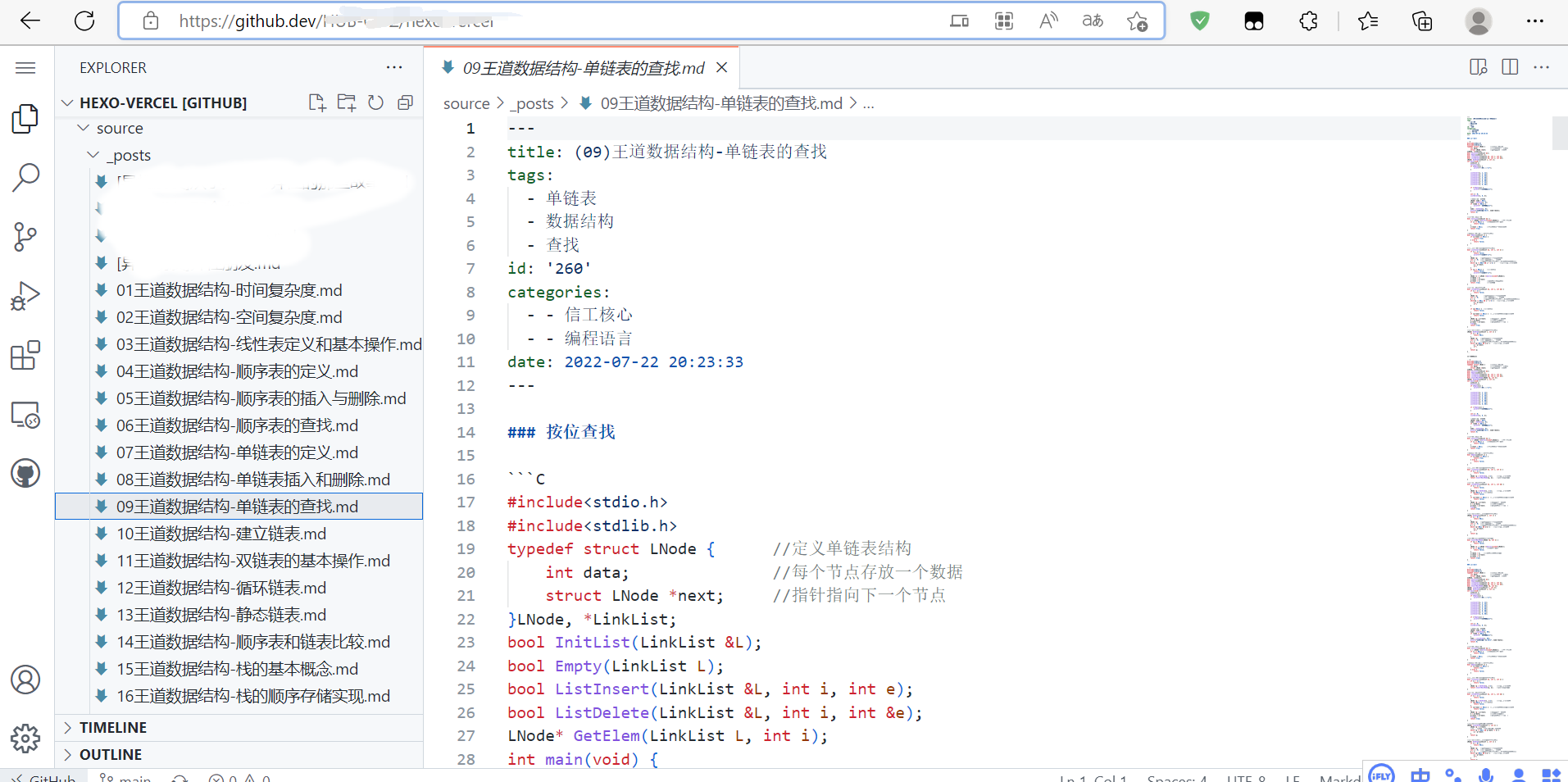
Task: Click the date value 2022-07-22 20:23:33
Action: click(653, 362)
